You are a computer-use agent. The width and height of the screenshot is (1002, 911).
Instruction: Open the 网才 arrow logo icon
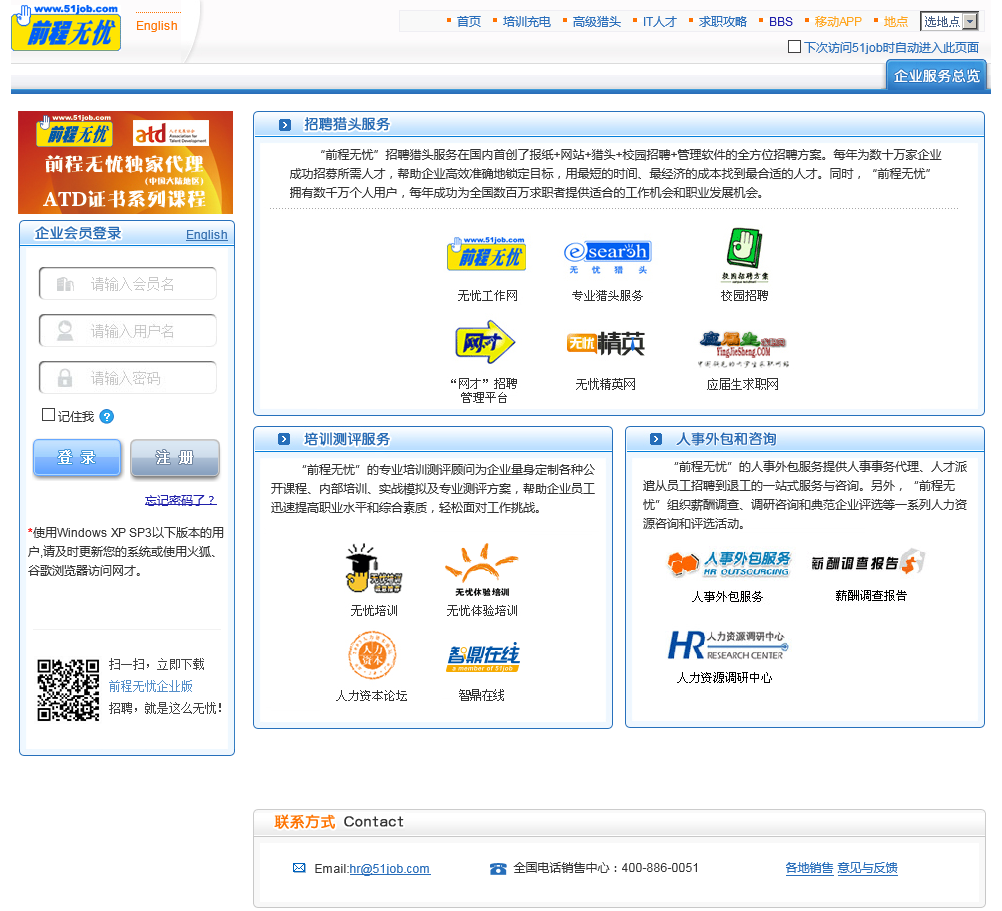pyautogui.click(x=485, y=342)
